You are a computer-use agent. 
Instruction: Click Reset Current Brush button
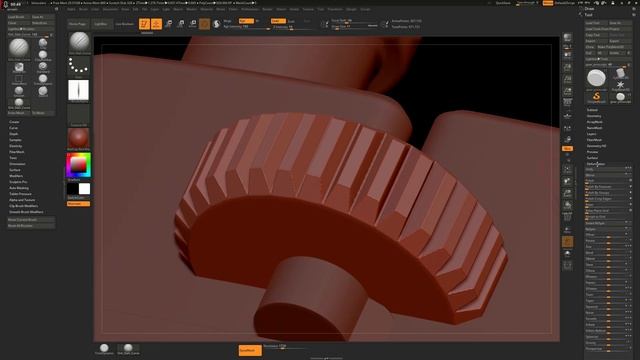[x=31, y=220]
